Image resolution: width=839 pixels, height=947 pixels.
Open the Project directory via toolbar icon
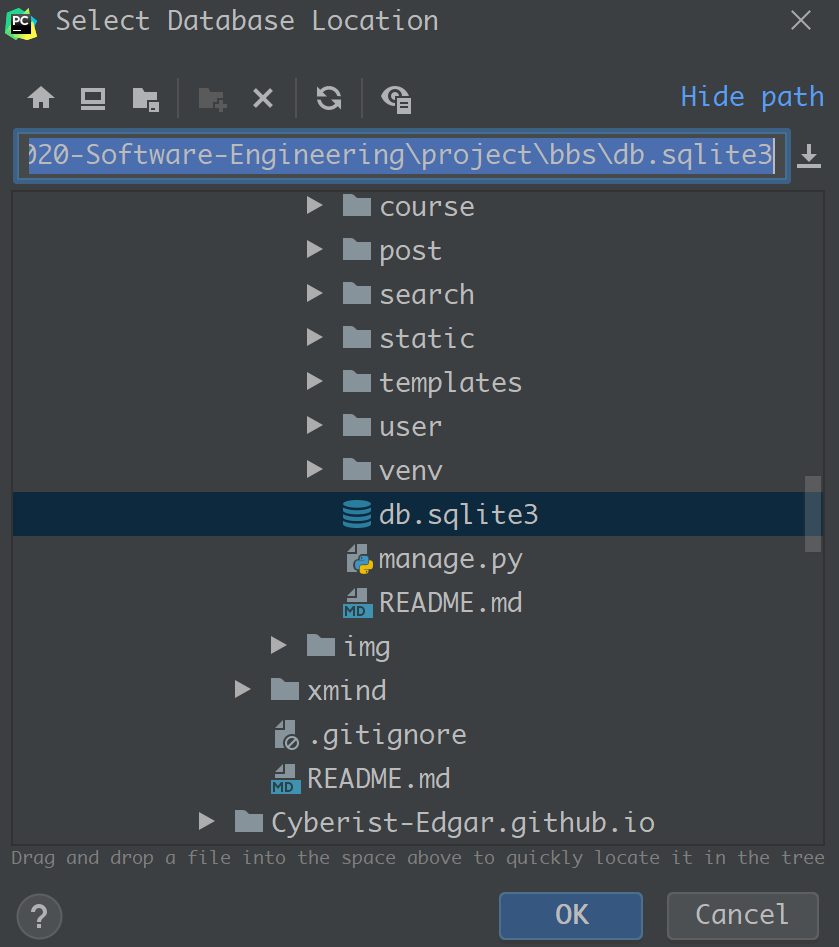point(146,97)
